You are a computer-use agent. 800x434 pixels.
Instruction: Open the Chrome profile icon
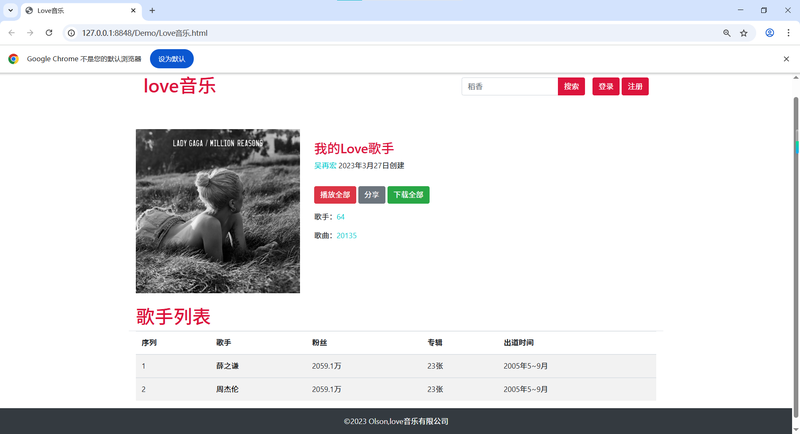click(769, 33)
